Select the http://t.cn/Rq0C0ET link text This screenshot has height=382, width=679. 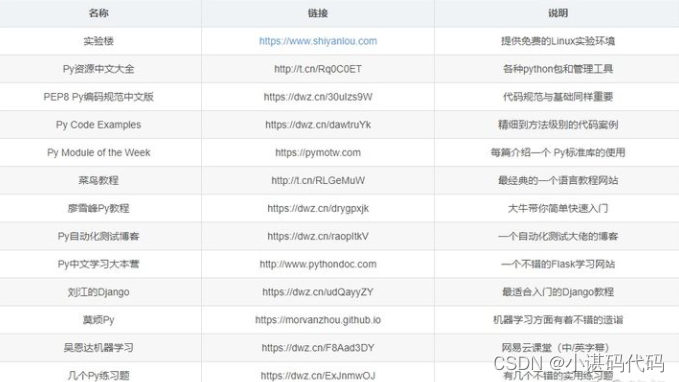click(x=318, y=69)
